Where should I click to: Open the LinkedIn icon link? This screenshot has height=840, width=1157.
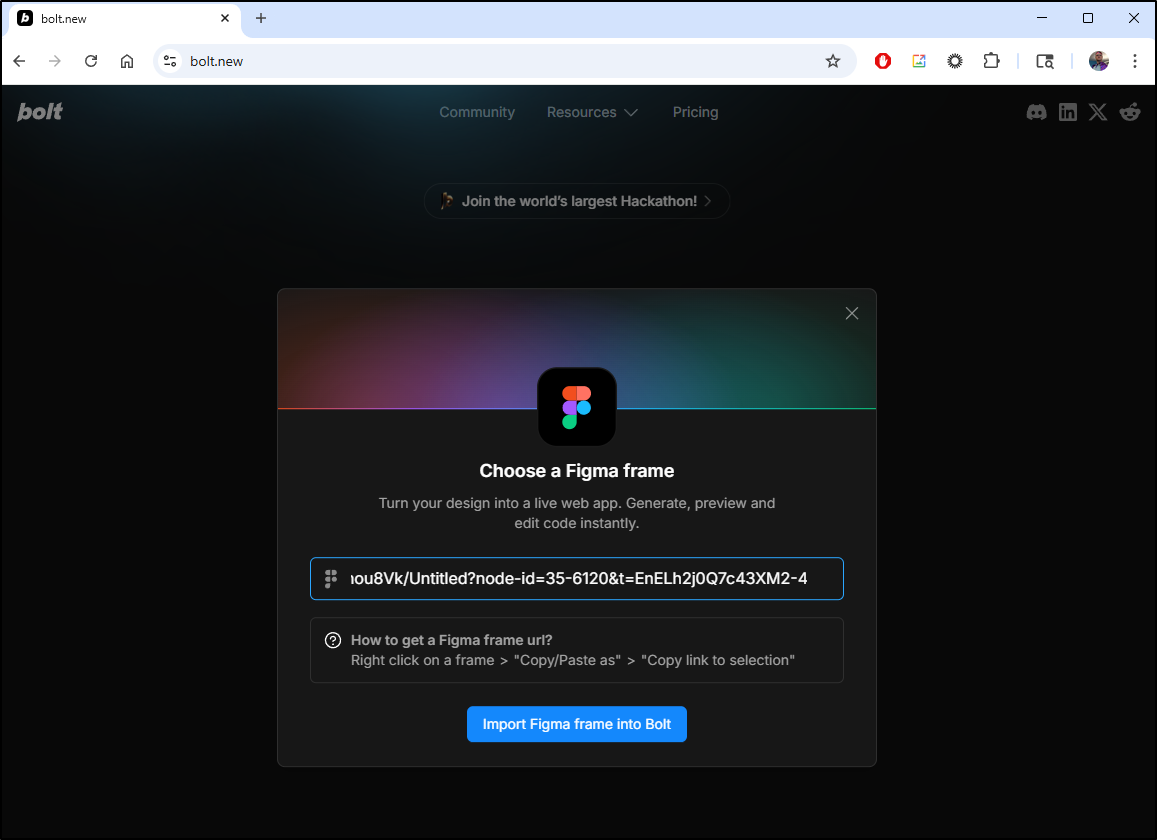tap(1068, 112)
